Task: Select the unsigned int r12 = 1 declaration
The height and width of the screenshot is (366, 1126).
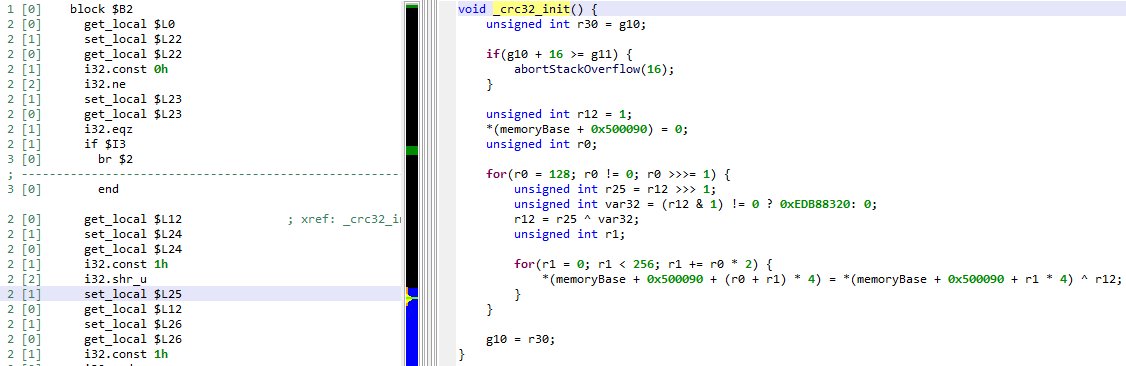Action: coord(558,114)
